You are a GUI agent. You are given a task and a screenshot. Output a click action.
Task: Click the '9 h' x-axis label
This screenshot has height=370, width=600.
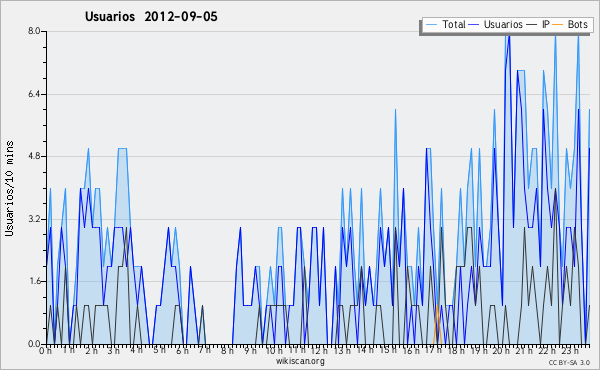(250, 350)
